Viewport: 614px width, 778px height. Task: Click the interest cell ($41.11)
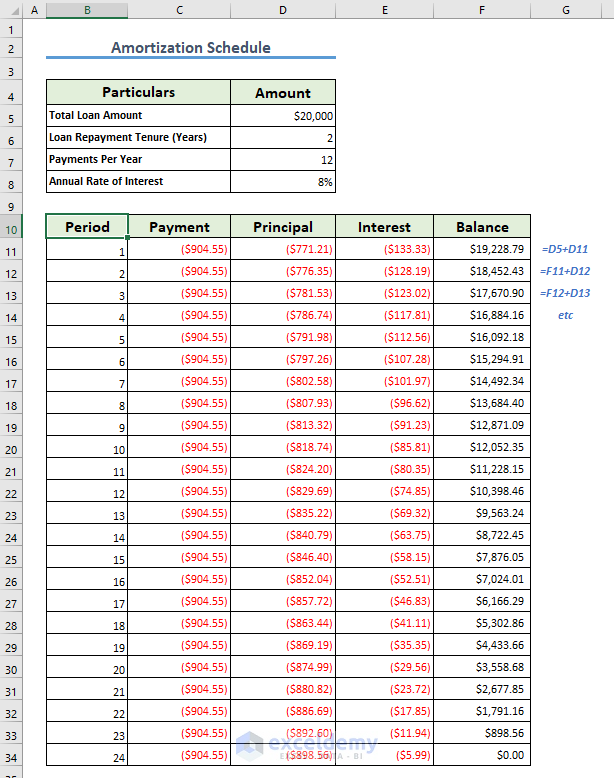point(385,623)
